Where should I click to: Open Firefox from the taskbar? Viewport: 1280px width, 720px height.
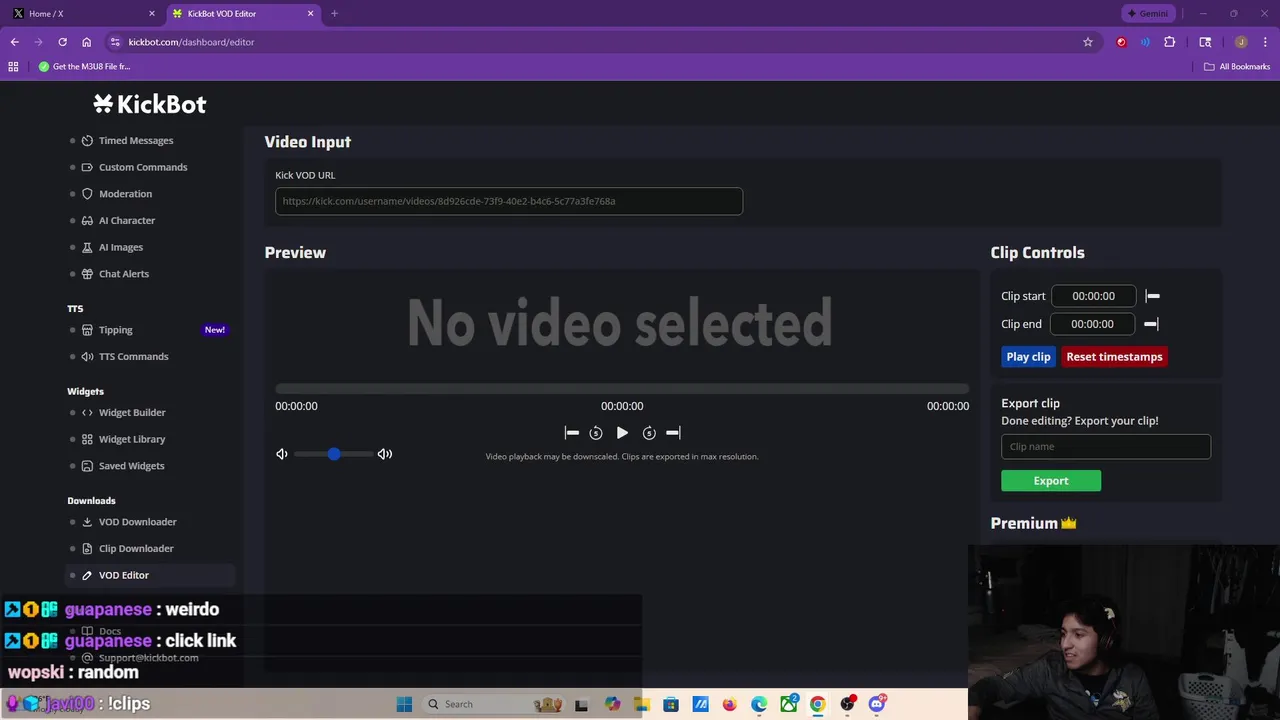tap(730, 704)
